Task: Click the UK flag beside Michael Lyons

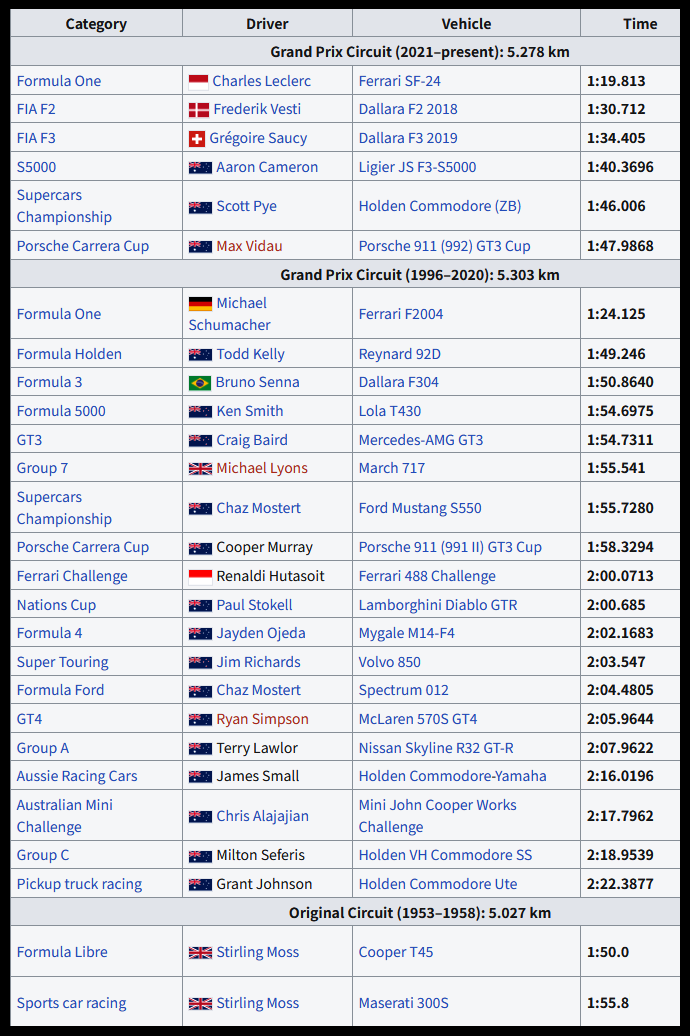Action: click(200, 469)
